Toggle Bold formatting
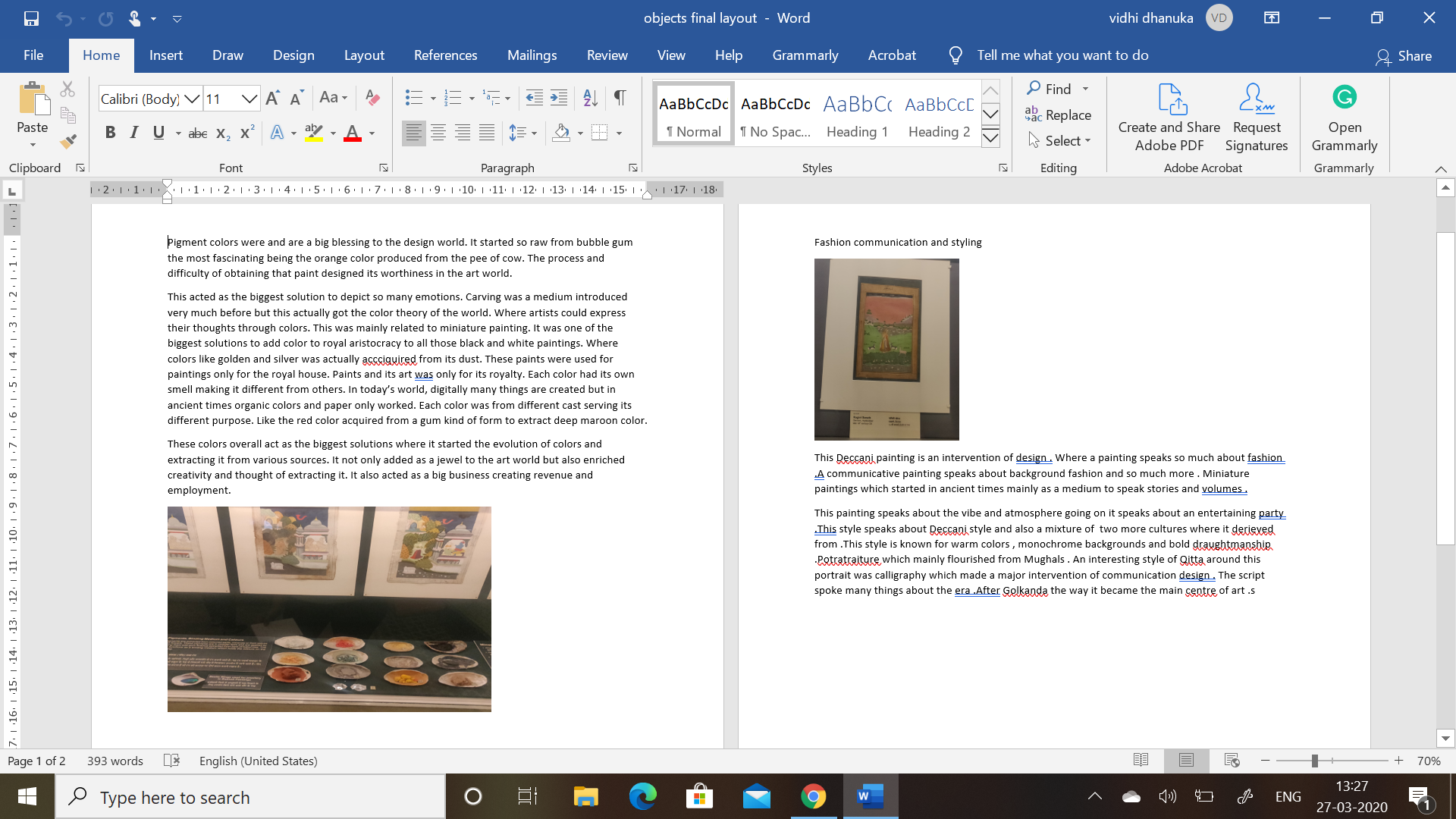This screenshot has height=819, width=1456. pyautogui.click(x=110, y=133)
